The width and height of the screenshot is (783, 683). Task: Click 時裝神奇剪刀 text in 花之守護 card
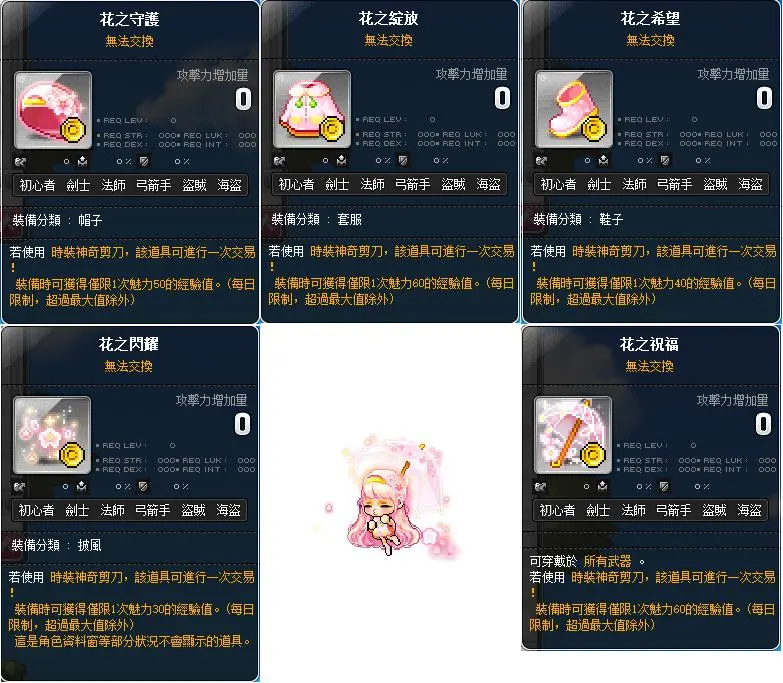[x=88, y=252]
